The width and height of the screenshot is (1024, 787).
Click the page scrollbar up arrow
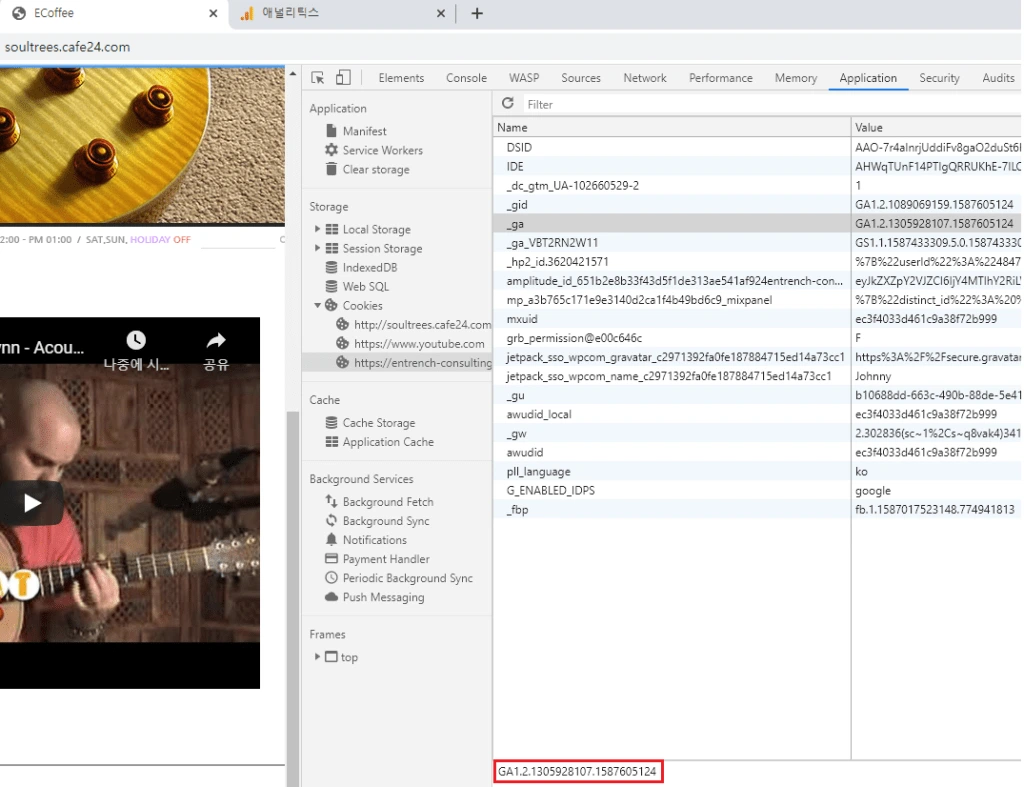click(293, 74)
